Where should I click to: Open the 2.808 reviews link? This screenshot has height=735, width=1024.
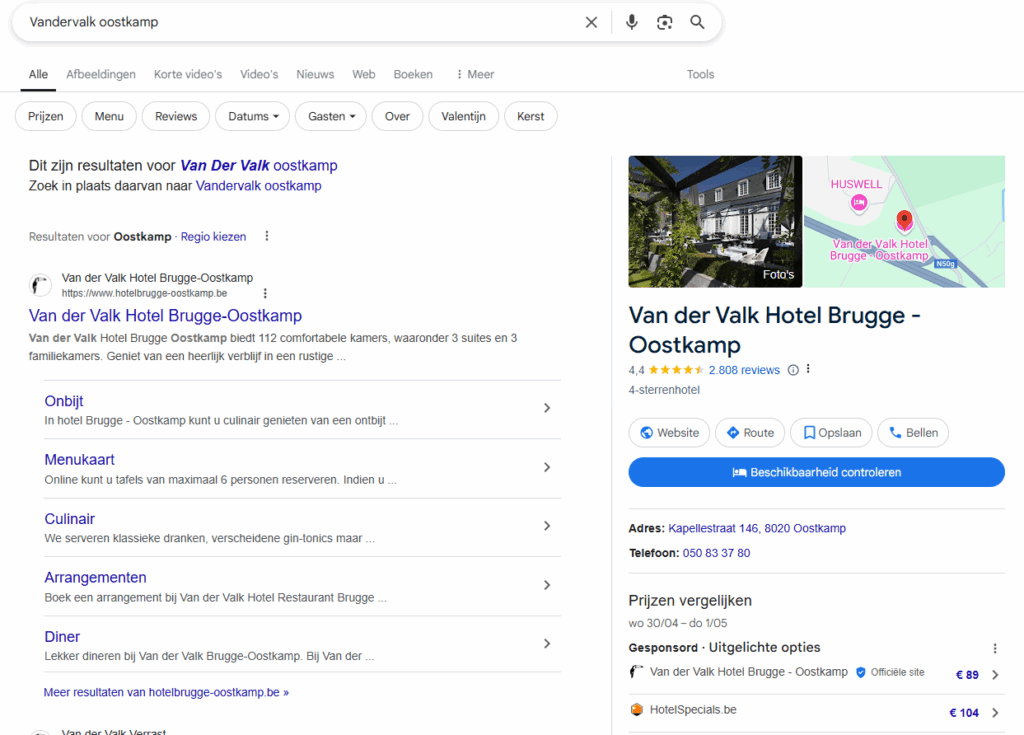click(744, 370)
